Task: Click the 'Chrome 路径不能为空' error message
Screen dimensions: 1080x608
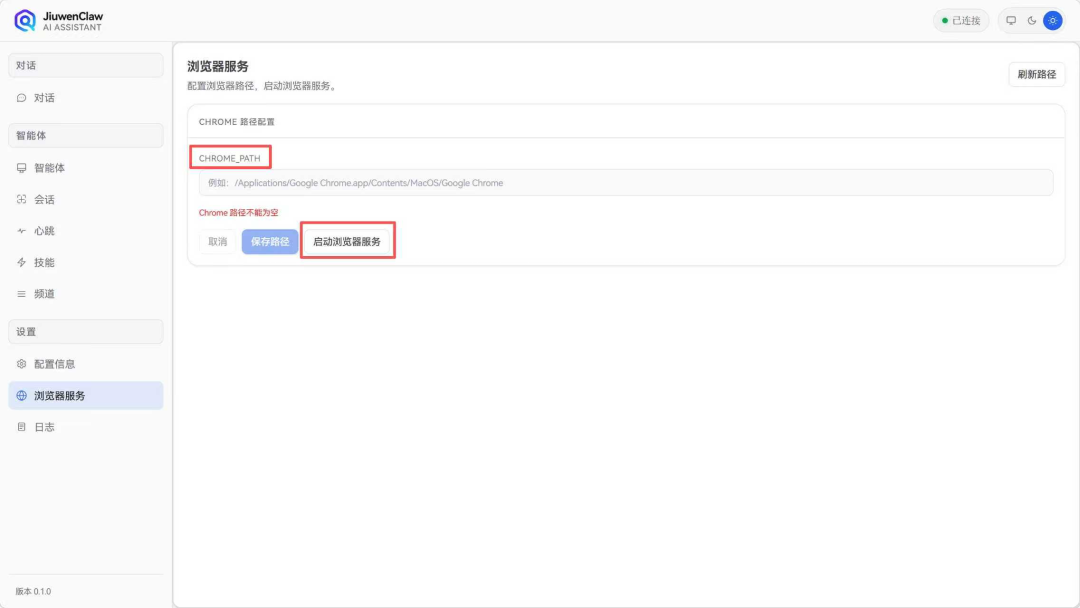Action: [x=238, y=213]
